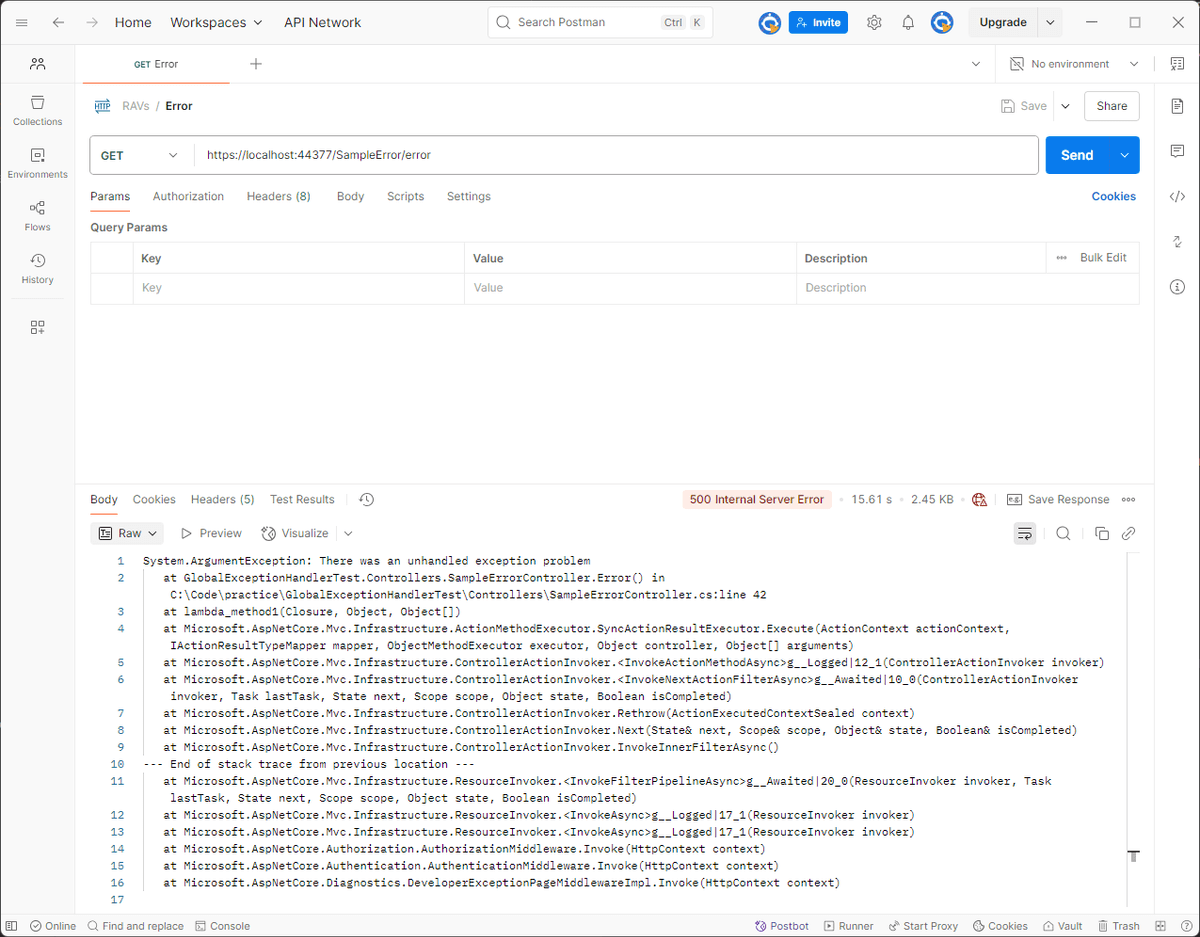Screen dimensions: 1200x937
Task: Search within the response body
Action: (x=1063, y=533)
